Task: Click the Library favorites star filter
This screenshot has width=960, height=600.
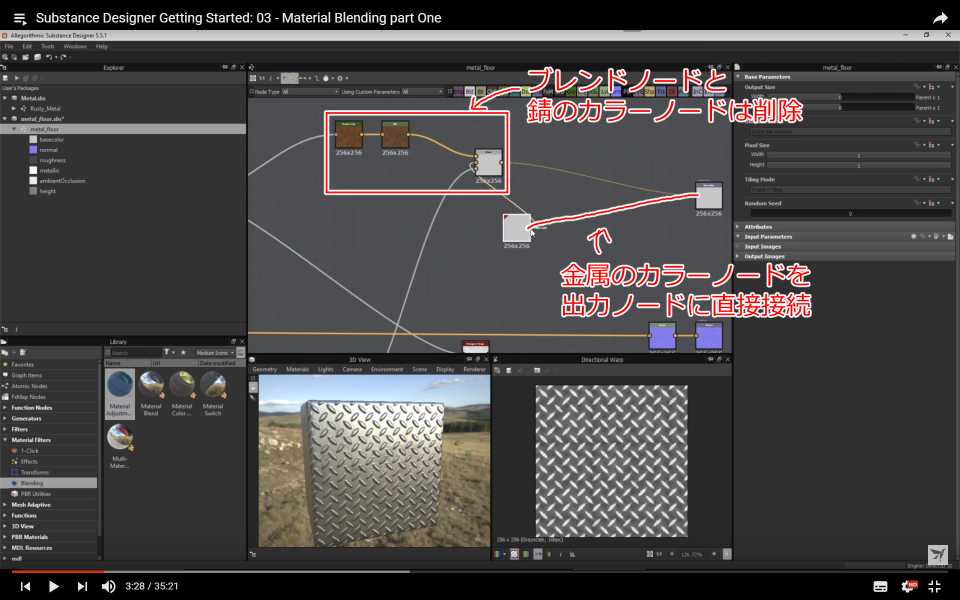Action: coord(183,353)
